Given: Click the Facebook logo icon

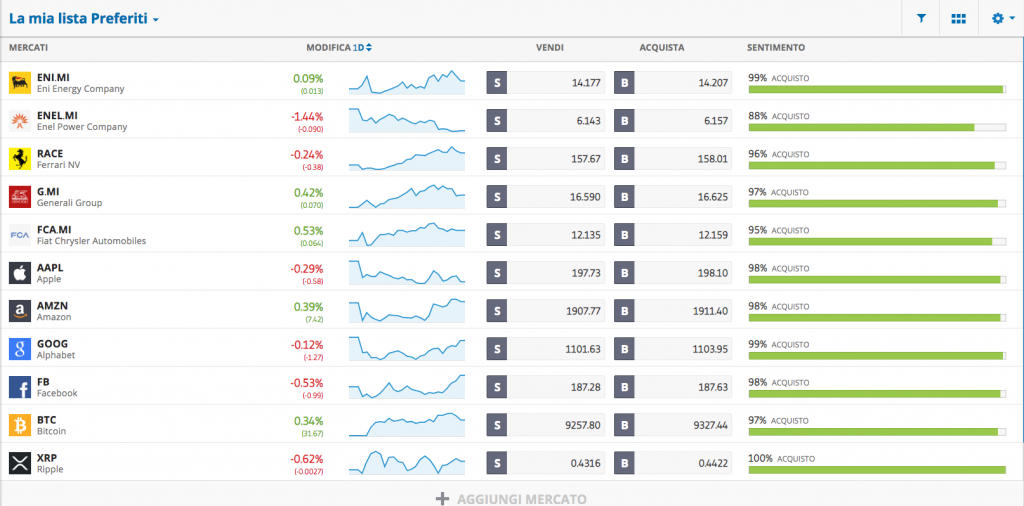Looking at the screenshot, I should click(x=20, y=387).
